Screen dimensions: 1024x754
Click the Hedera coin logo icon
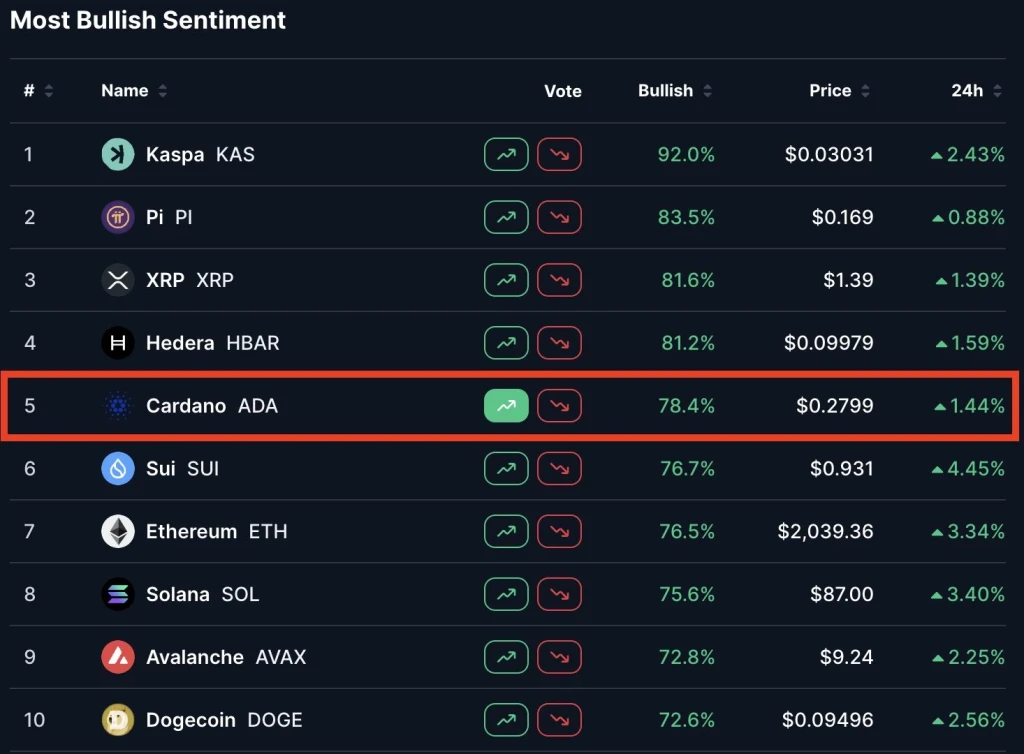click(118, 343)
